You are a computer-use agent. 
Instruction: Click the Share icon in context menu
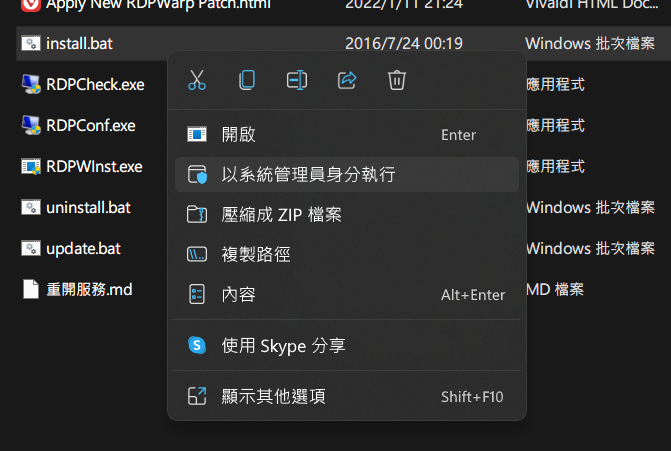(x=347, y=80)
